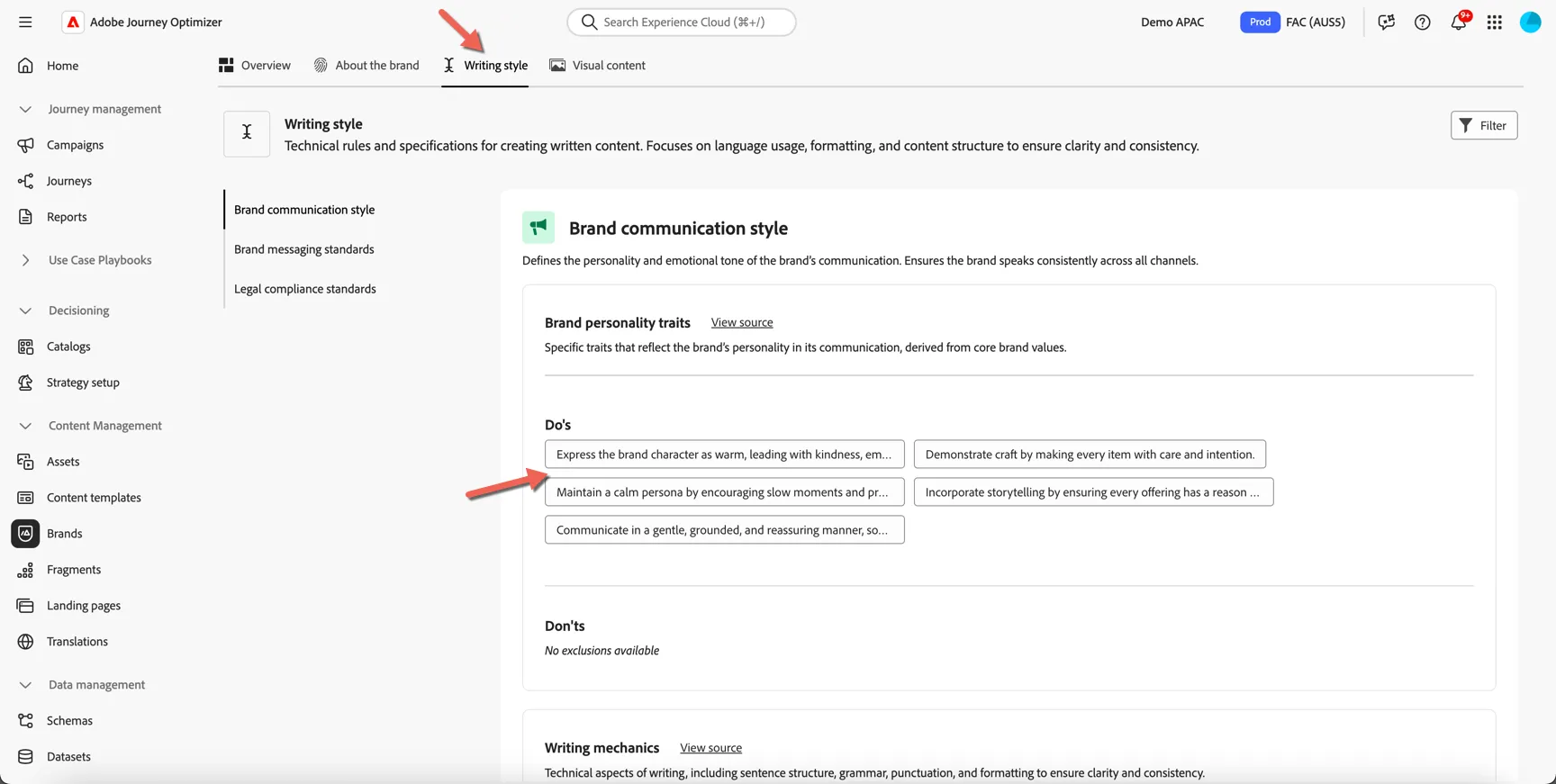Screen dimensions: 1556x784
Task: Open the help question mark icon
Action: [x=1423, y=22]
